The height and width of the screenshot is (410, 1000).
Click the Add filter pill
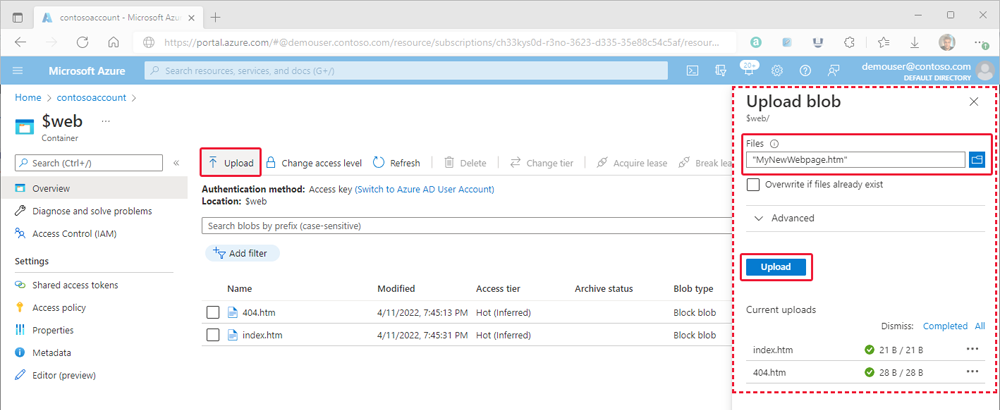point(242,254)
